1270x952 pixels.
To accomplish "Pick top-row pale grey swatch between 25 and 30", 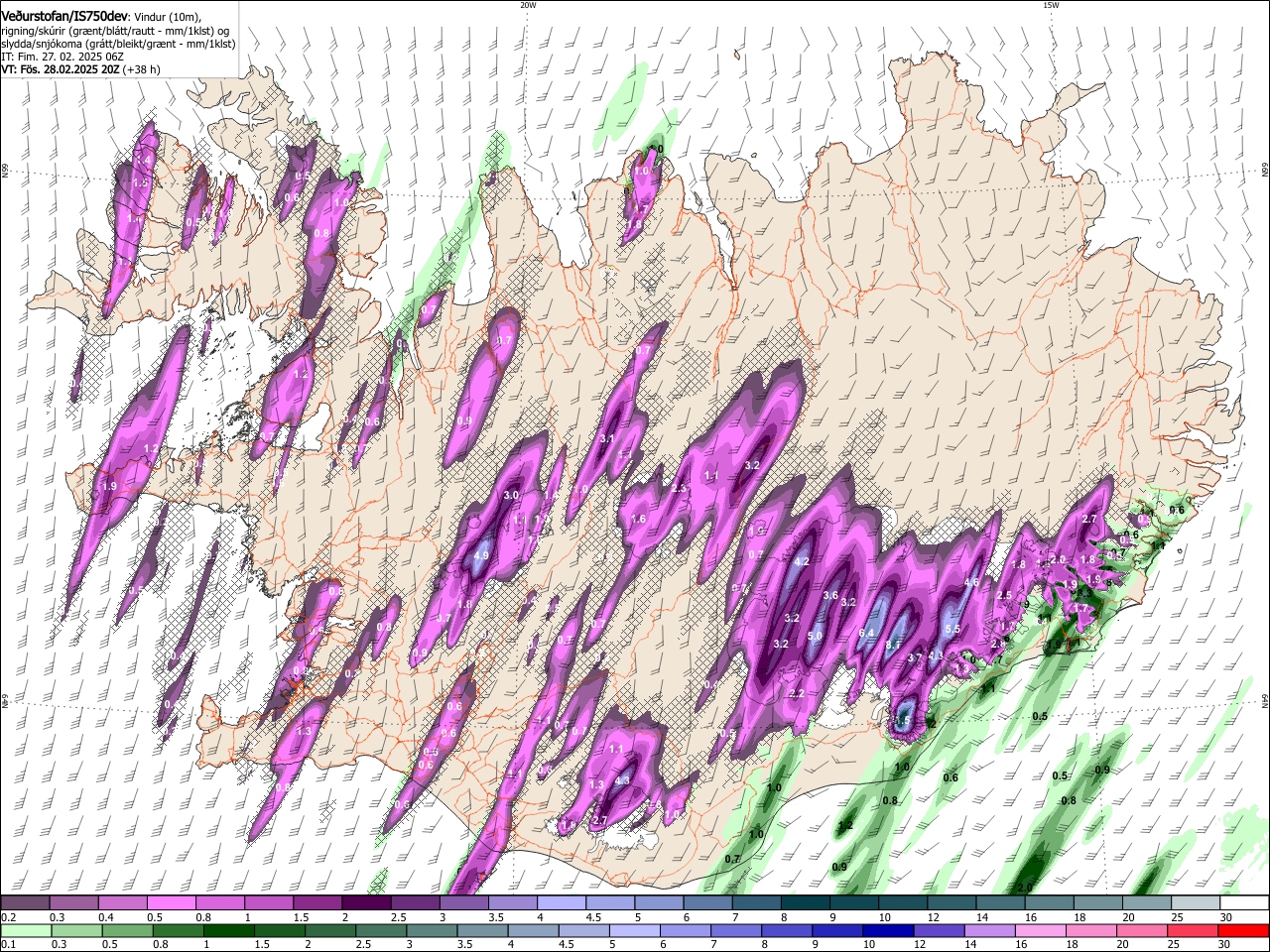I will tap(1196, 903).
